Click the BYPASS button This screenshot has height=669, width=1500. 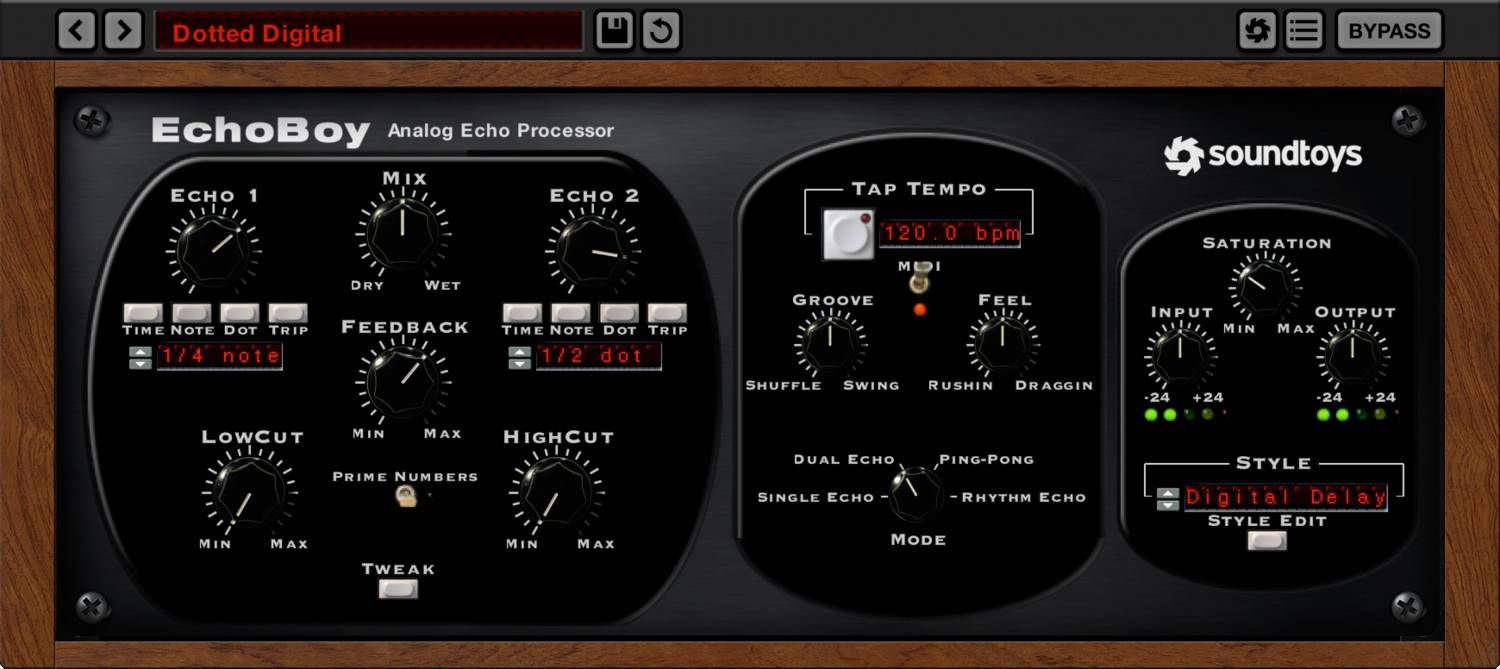tap(1388, 30)
